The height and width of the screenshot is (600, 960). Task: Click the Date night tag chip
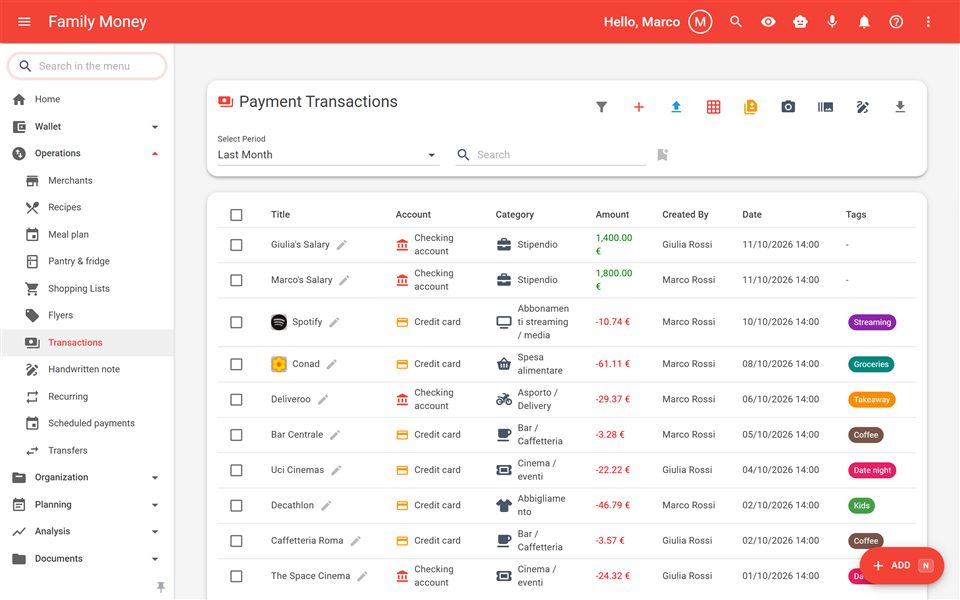click(x=872, y=470)
